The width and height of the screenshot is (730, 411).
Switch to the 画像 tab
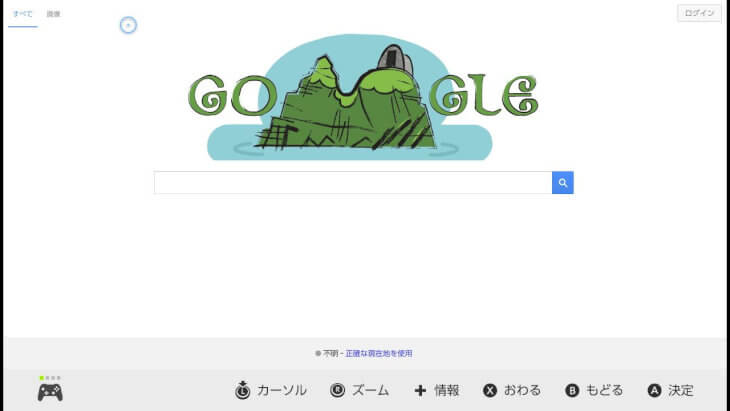(x=53, y=14)
